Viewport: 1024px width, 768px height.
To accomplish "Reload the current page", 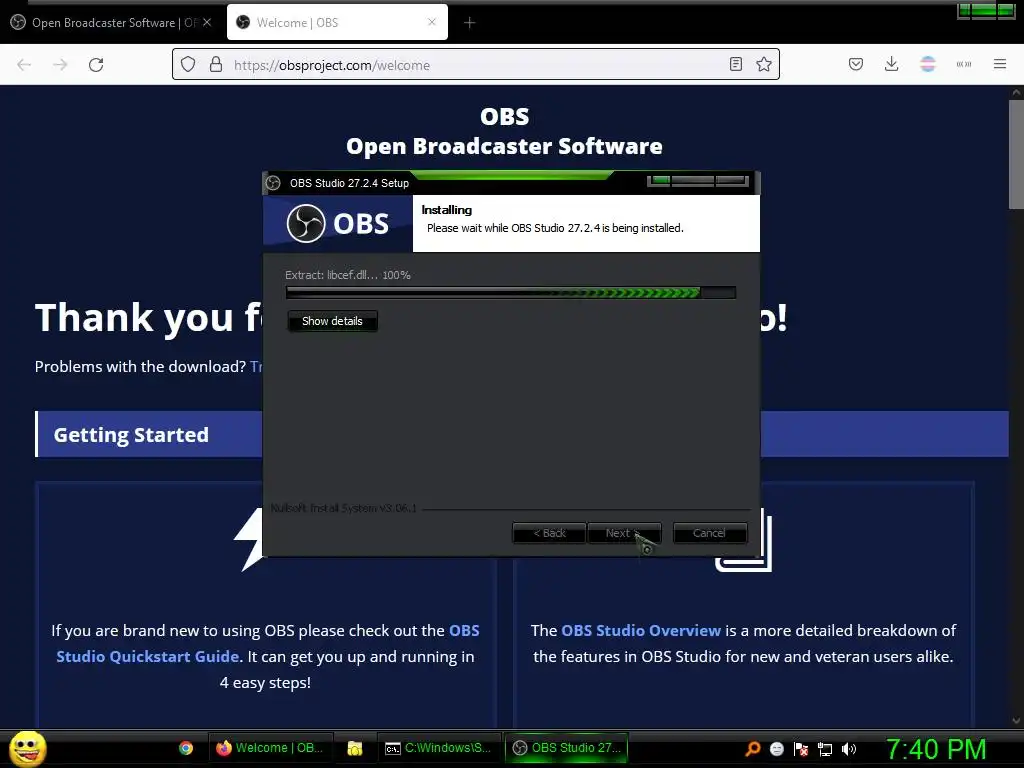I will tap(96, 65).
